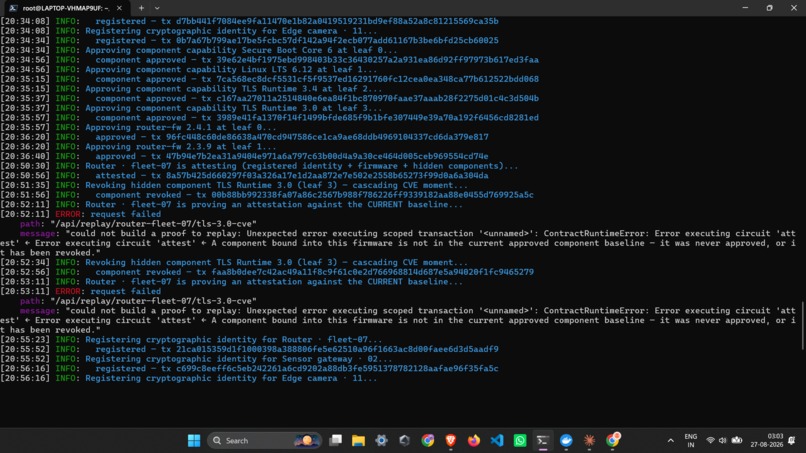Launch Firefox from the taskbar
This screenshot has width=806, height=453.
coord(473,441)
